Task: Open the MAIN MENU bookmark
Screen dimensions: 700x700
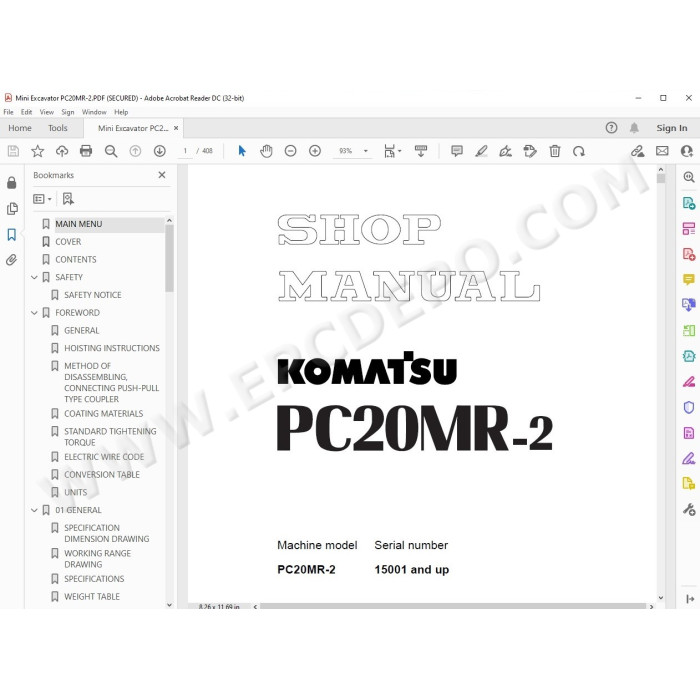Action: point(79,224)
